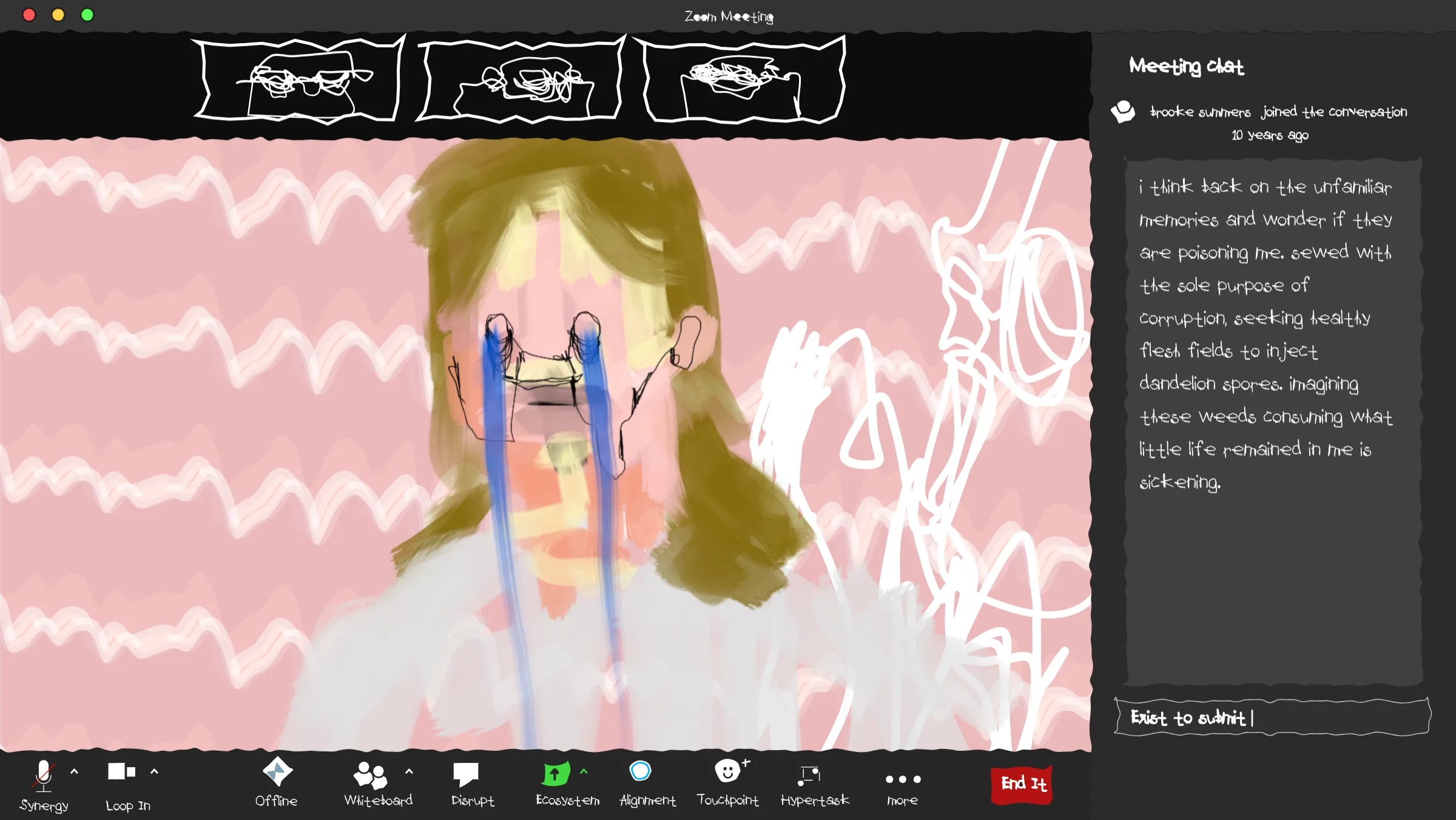The height and width of the screenshot is (820, 1456).
Task: Click the Hypertask icon
Action: [809, 776]
